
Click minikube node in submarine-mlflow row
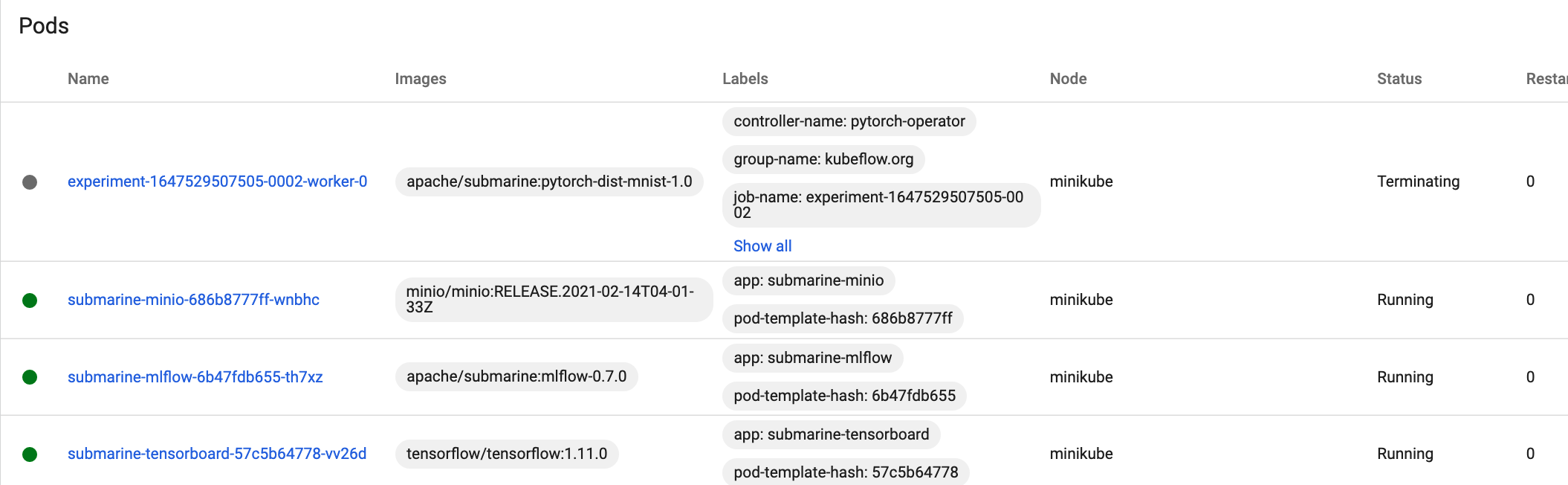[1081, 377]
